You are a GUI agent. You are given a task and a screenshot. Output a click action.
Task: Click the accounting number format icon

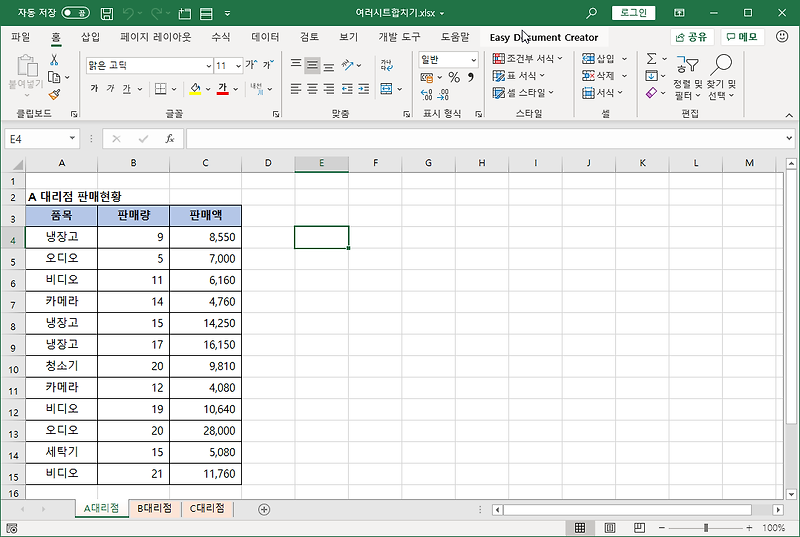[427, 78]
